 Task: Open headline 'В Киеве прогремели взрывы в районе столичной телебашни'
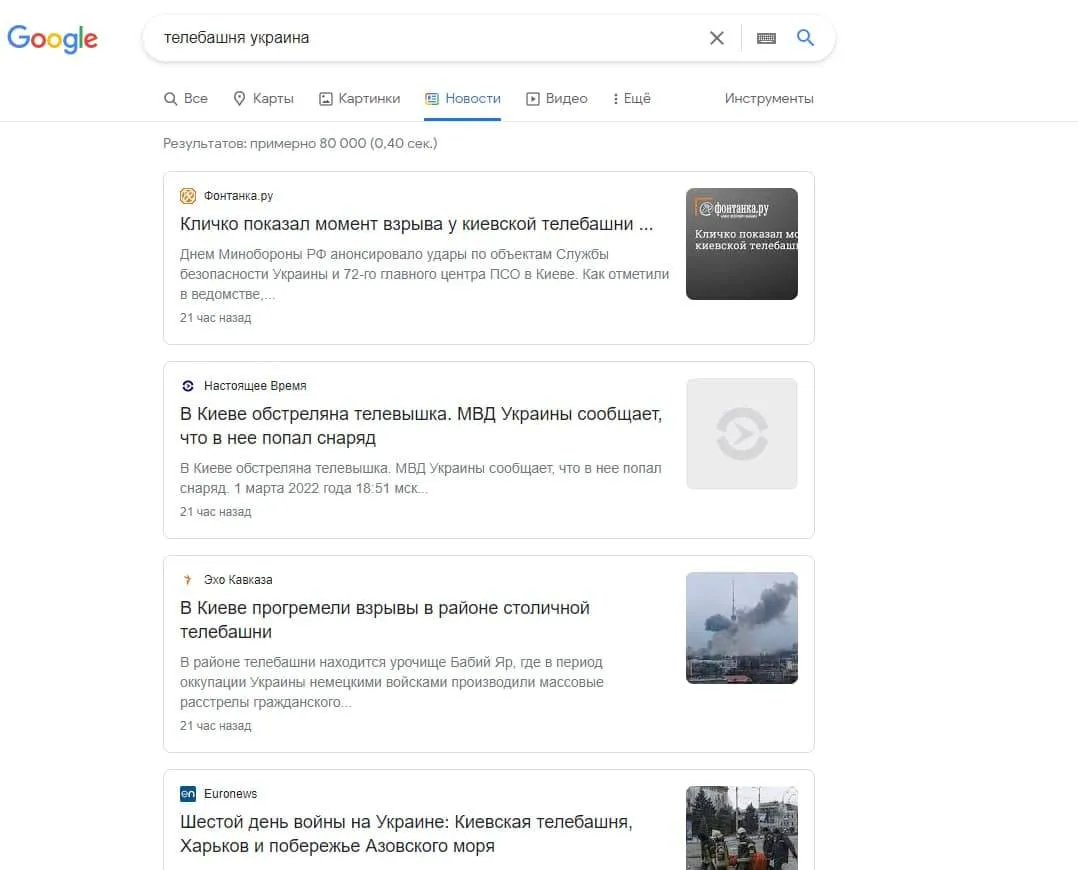pos(385,620)
